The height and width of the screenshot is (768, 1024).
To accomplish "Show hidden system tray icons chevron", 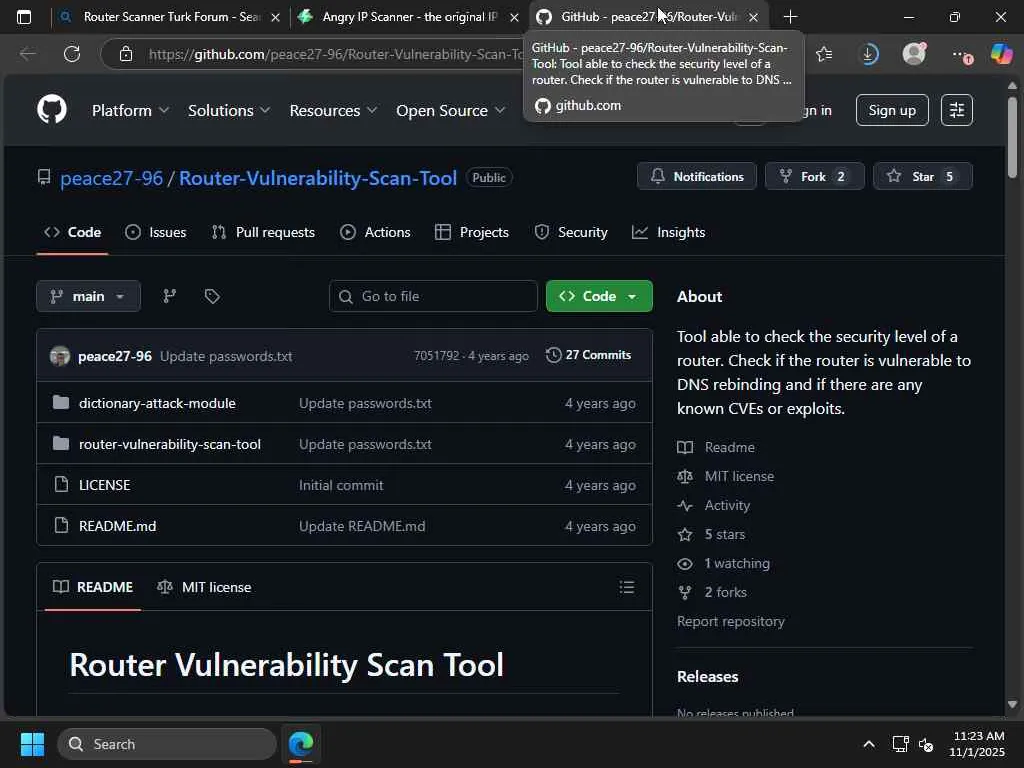I will [x=869, y=744].
